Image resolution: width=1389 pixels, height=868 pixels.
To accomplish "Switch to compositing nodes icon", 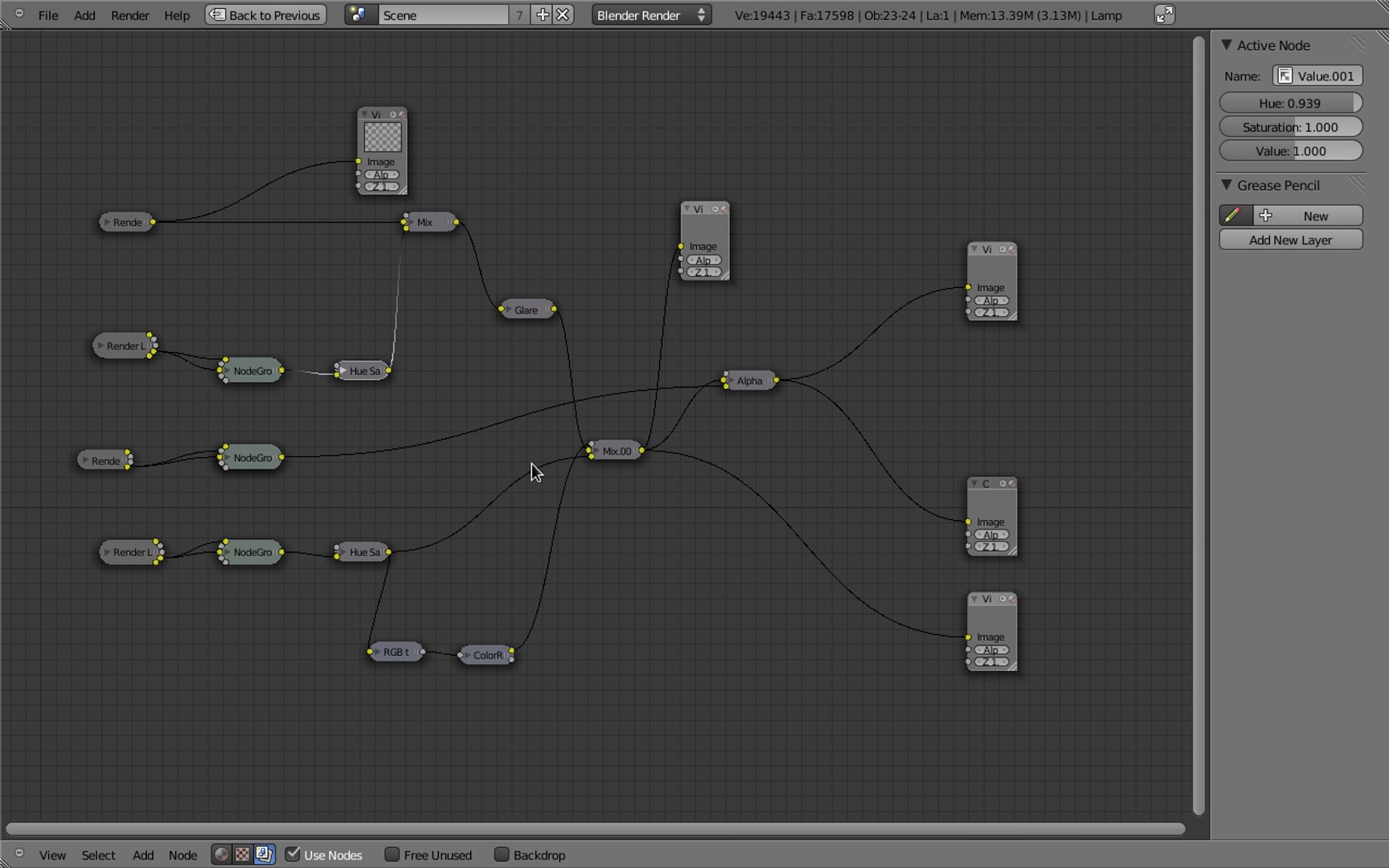I will click(x=264, y=854).
